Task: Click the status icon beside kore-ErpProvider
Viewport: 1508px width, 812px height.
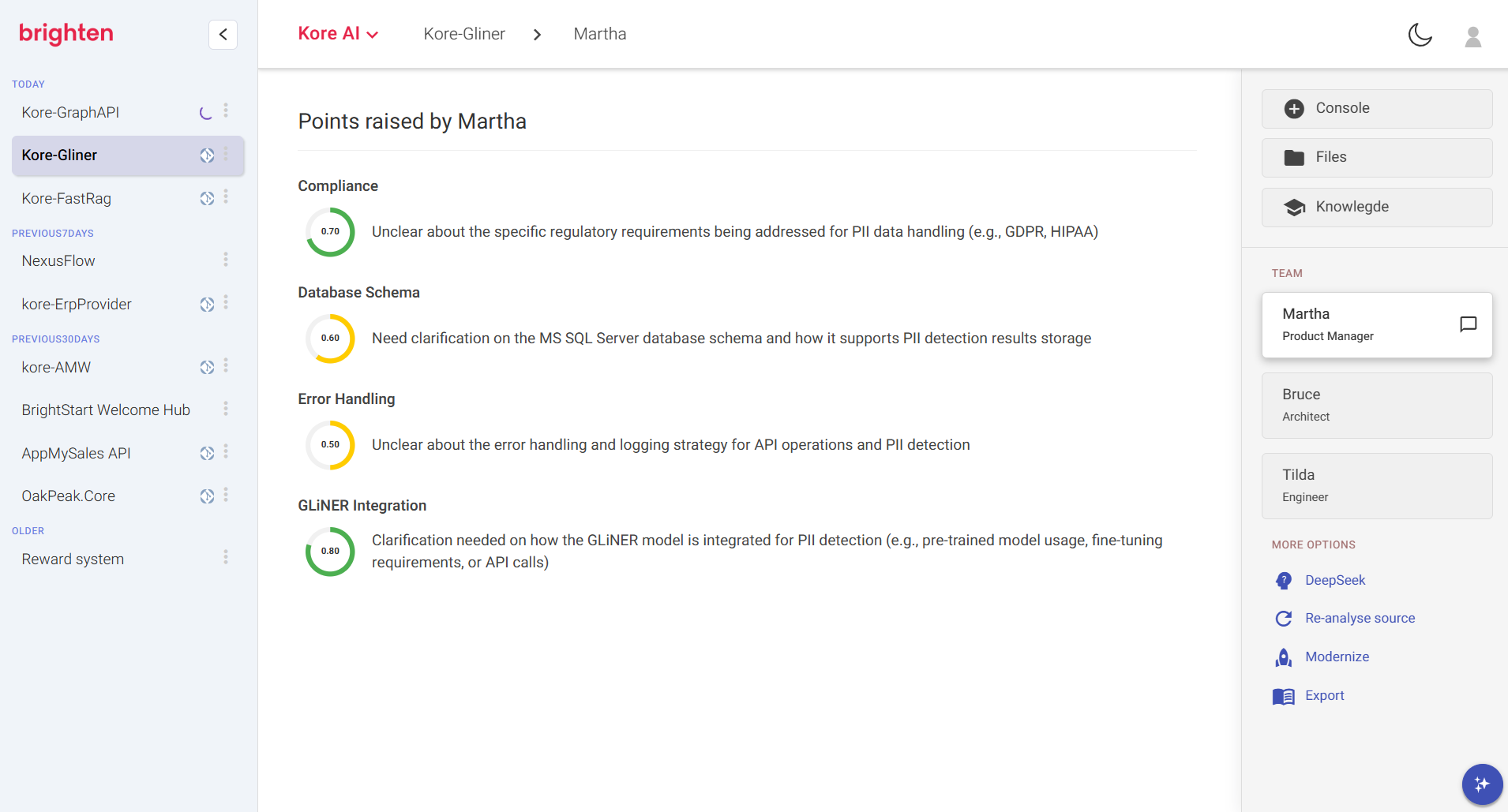Action: pos(207,304)
